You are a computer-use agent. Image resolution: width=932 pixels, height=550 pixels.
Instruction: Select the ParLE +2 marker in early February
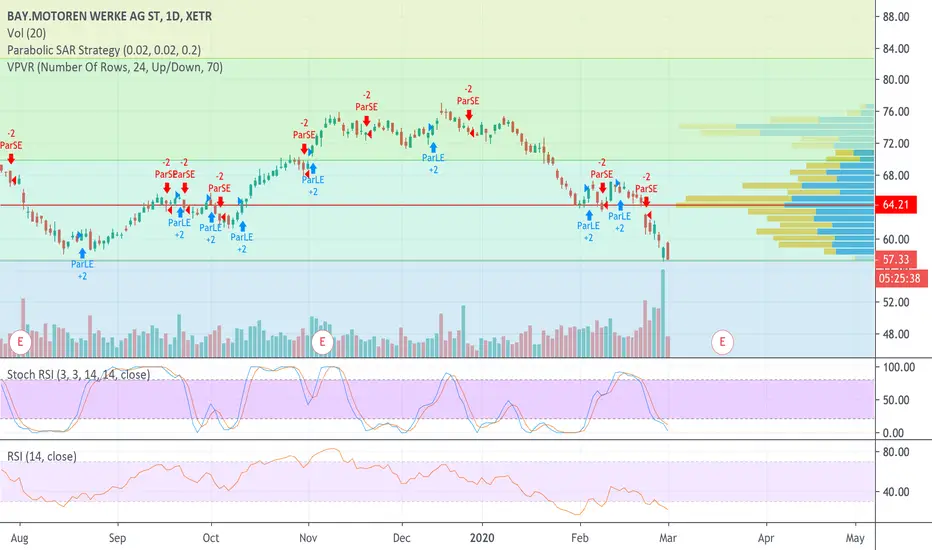tap(588, 225)
